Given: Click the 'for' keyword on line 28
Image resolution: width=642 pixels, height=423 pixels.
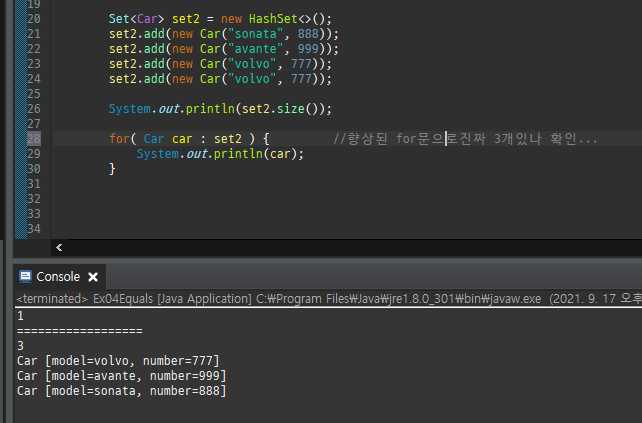Looking at the screenshot, I should click(x=119, y=138).
